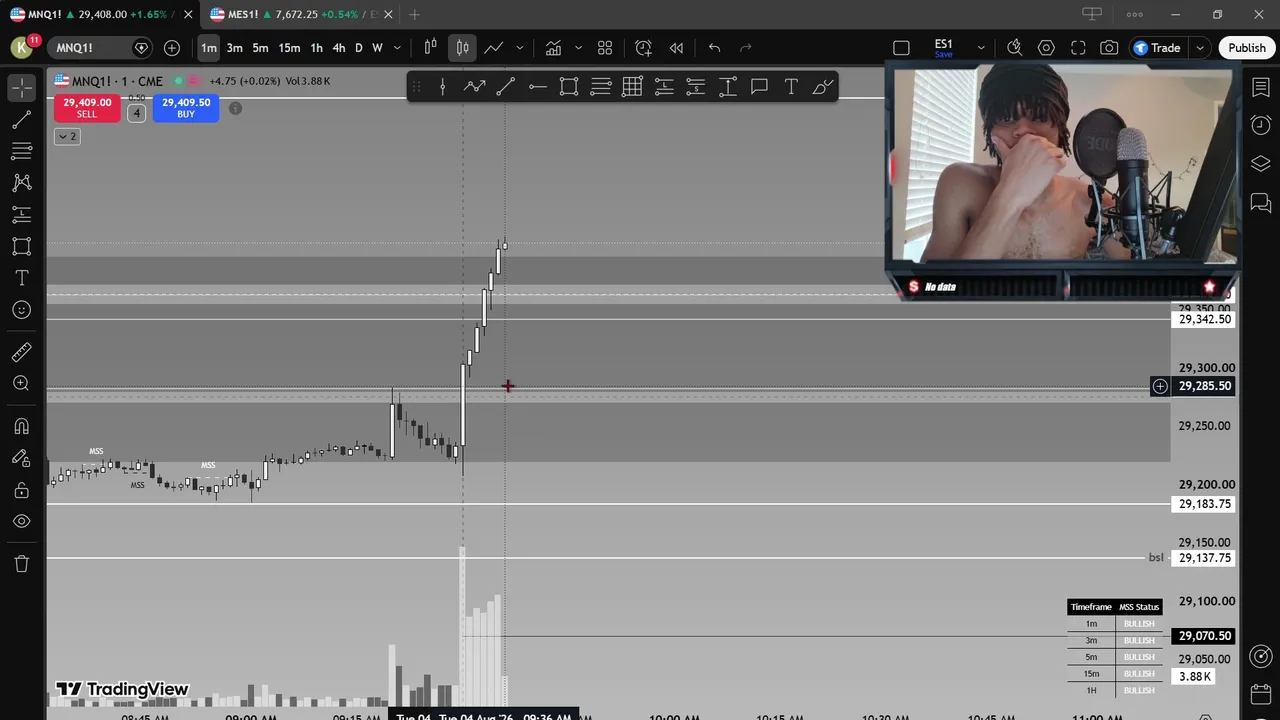Open the geometric shapes tool in left sidebar

click(x=21, y=246)
